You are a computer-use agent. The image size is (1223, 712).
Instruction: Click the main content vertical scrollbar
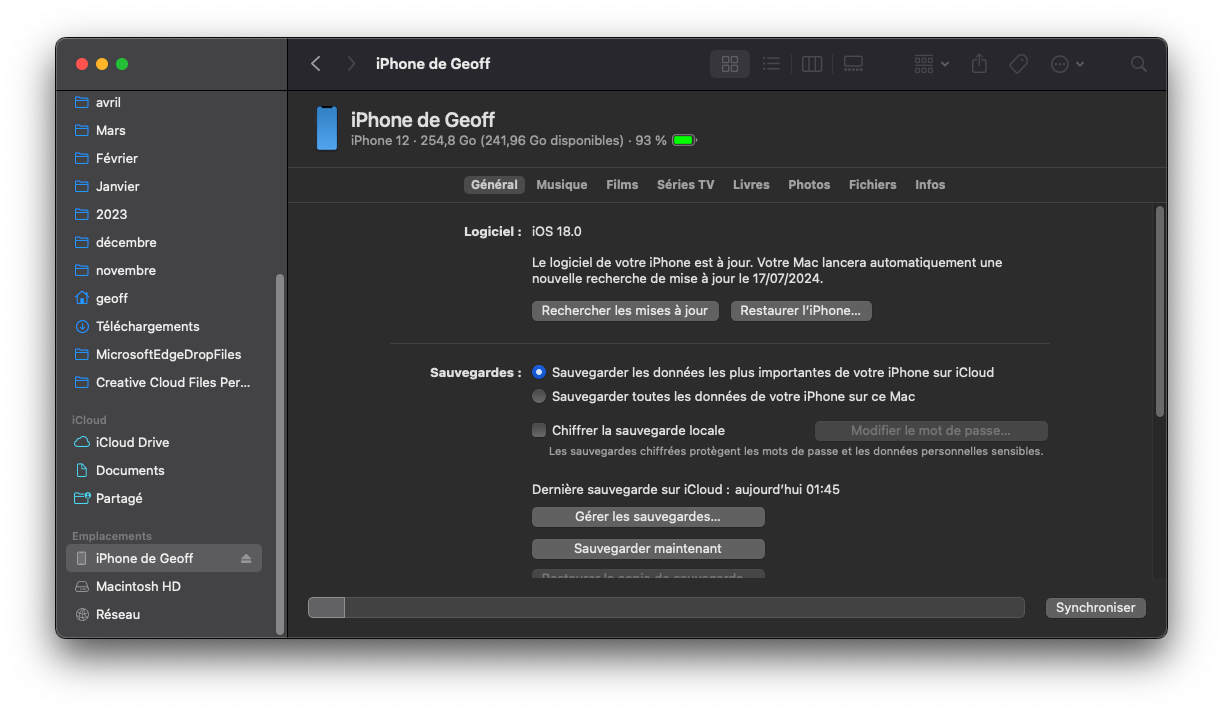tap(1159, 311)
